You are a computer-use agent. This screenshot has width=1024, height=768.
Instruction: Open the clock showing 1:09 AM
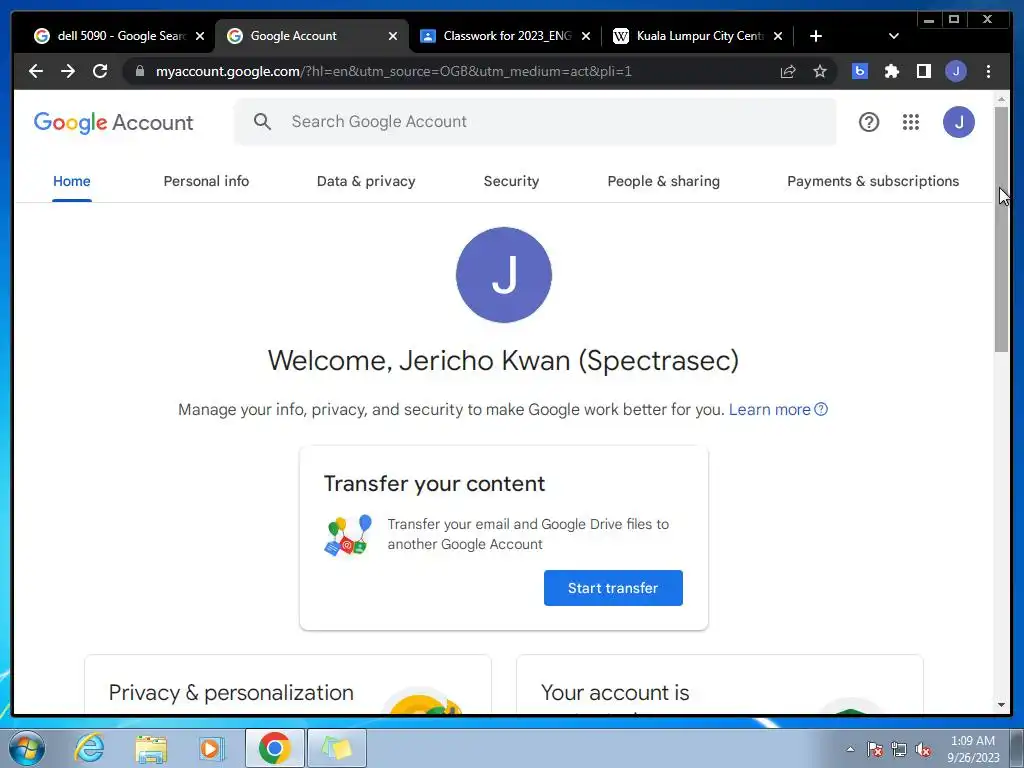pos(973,749)
